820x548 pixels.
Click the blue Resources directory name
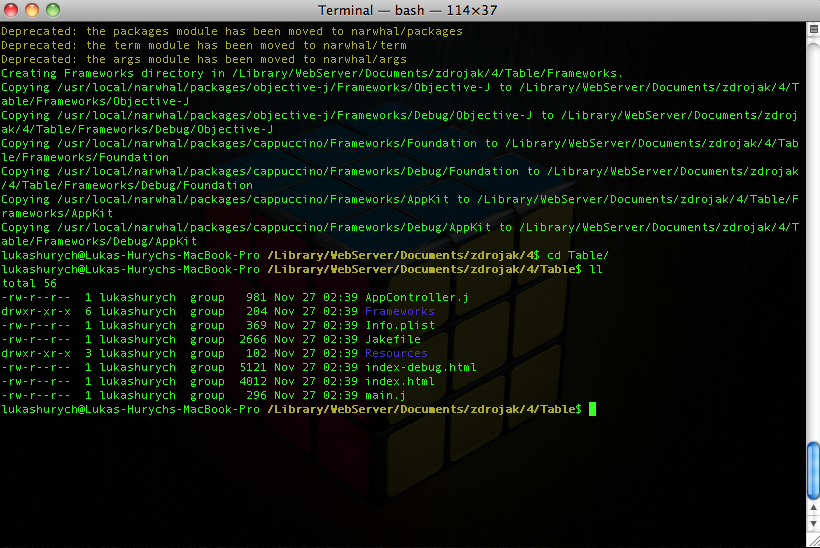click(x=395, y=353)
